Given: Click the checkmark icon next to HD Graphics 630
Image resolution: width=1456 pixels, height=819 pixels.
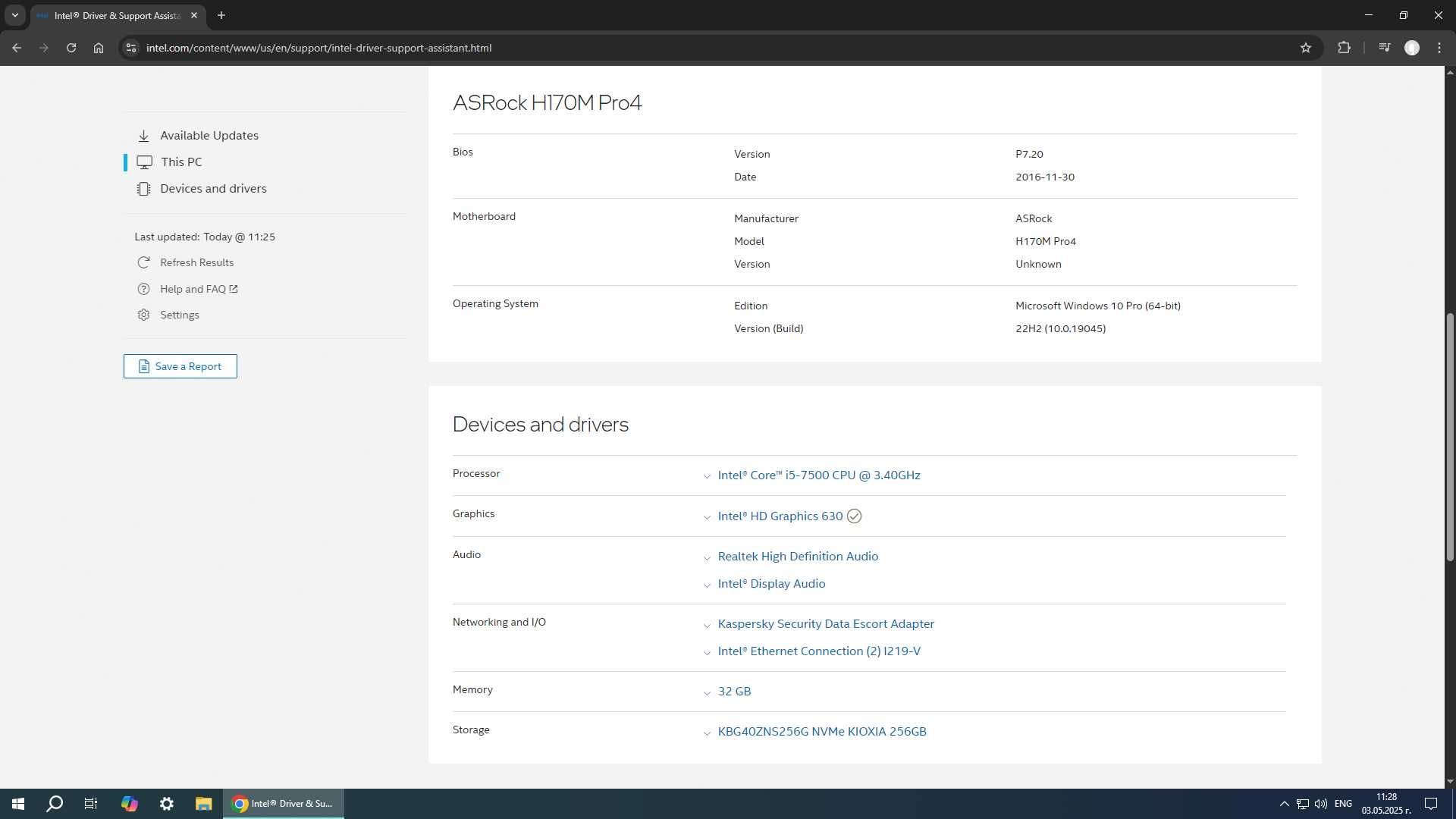Looking at the screenshot, I should coord(854,516).
